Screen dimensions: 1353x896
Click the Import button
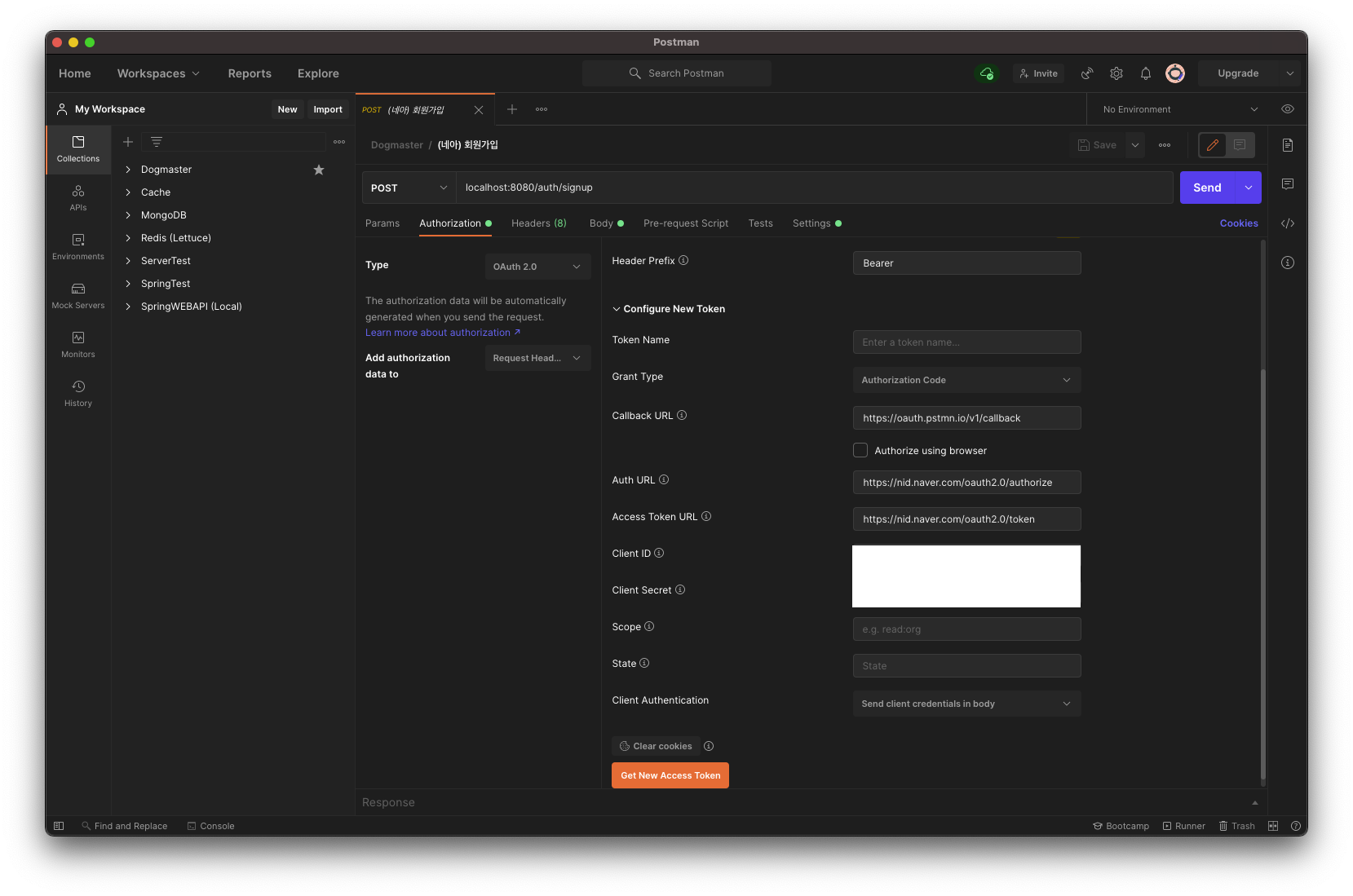tap(328, 109)
